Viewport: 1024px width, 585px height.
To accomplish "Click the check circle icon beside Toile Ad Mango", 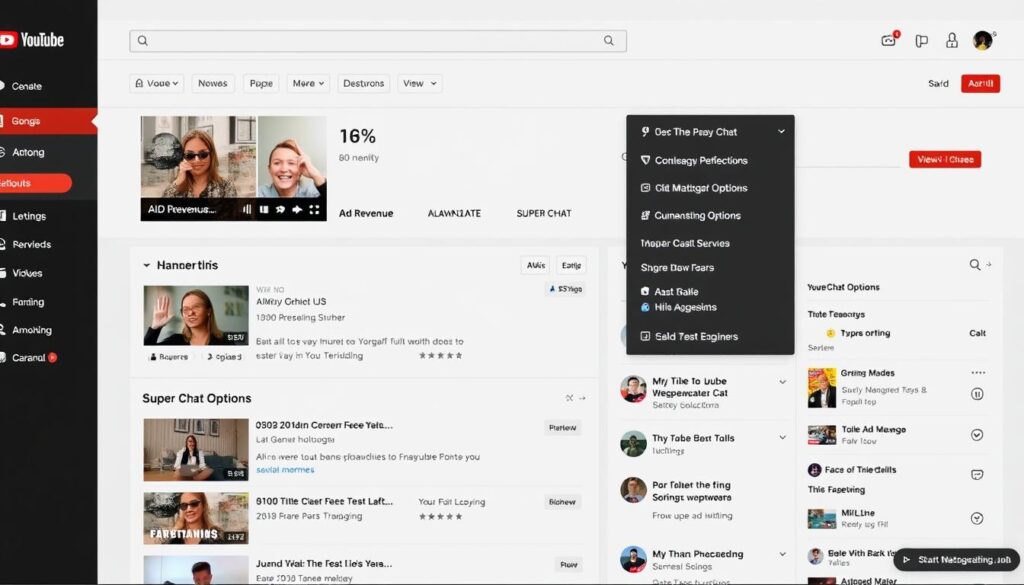I will [977, 435].
